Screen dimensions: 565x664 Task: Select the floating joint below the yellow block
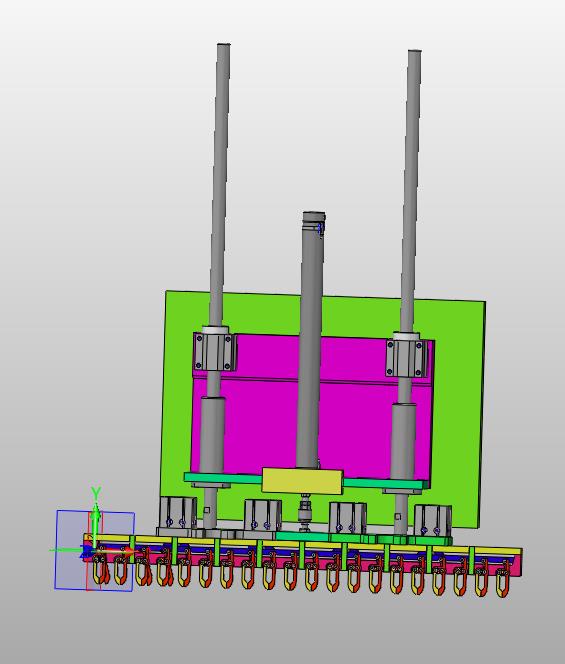[x=304, y=513]
